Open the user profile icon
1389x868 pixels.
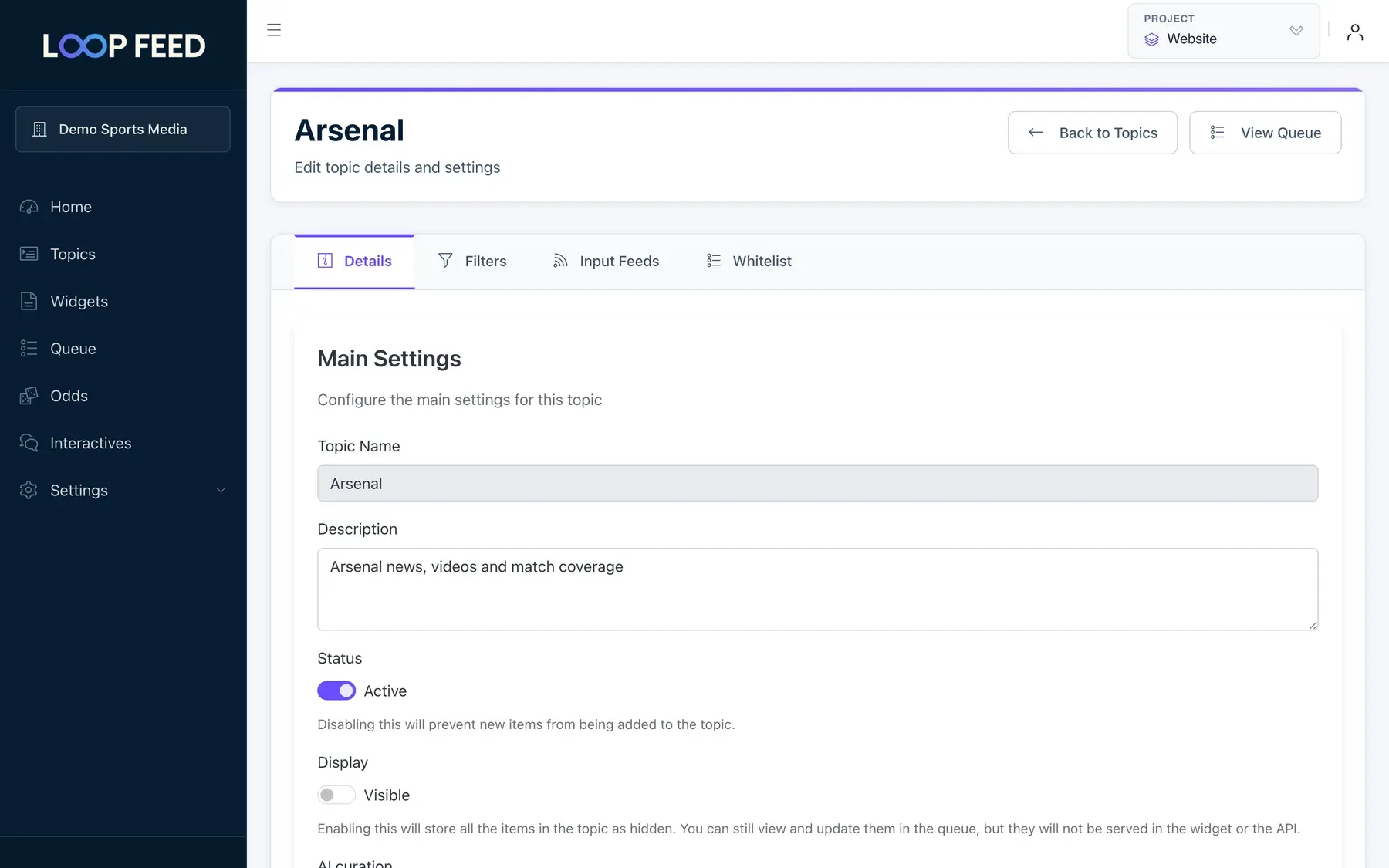tap(1354, 32)
